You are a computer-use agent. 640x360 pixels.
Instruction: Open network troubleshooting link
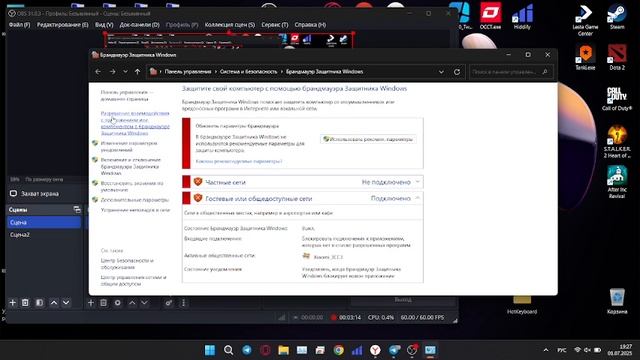(135, 210)
